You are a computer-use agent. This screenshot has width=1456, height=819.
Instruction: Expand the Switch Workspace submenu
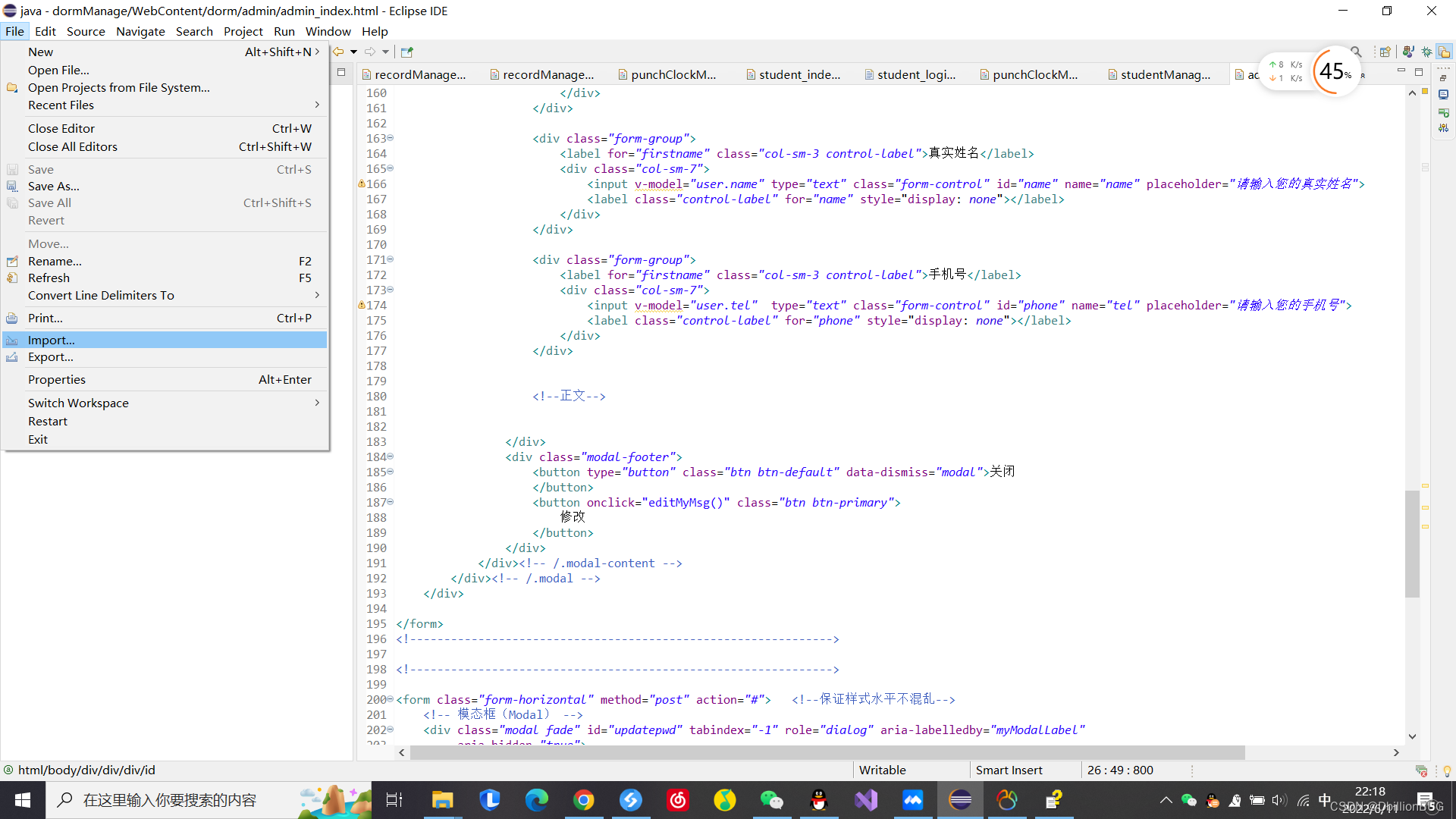pos(317,403)
